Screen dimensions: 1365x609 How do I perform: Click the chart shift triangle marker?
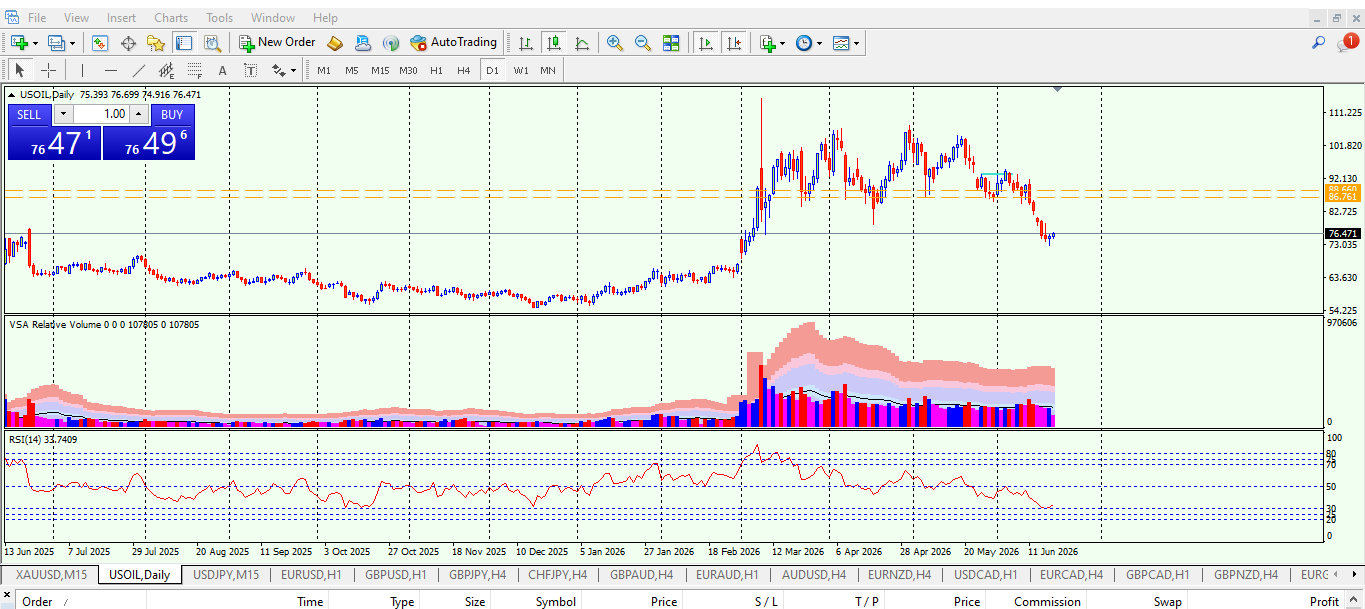1058,89
